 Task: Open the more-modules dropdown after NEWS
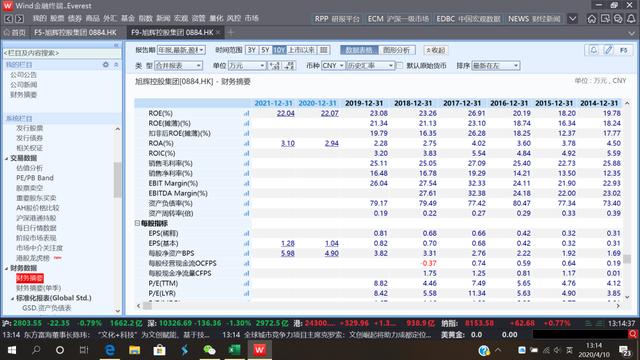point(573,19)
